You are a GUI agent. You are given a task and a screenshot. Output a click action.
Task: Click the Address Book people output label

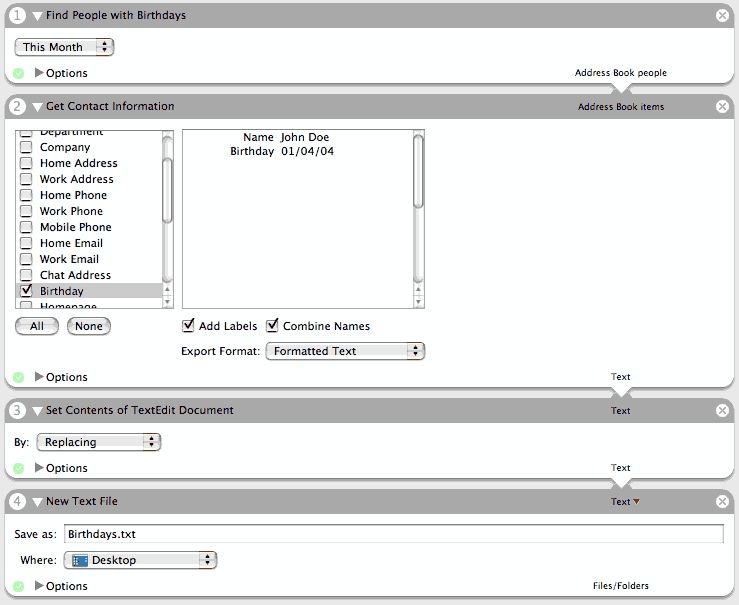coord(621,73)
